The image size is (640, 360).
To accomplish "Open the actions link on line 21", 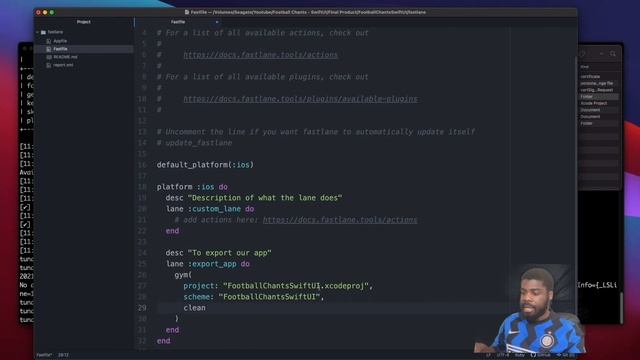I will coord(340,220).
